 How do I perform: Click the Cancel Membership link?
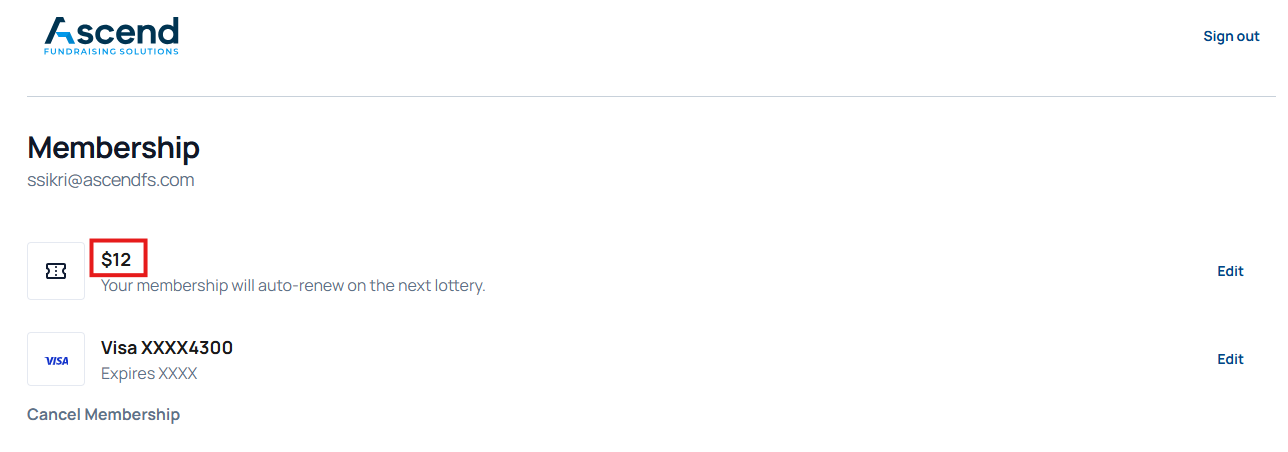click(103, 414)
